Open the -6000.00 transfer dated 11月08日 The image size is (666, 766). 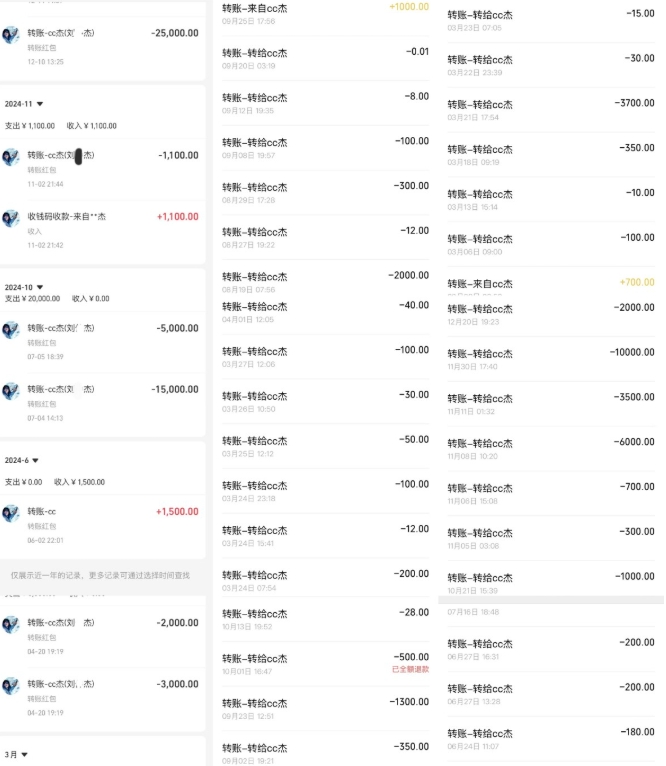tap(551, 449)
